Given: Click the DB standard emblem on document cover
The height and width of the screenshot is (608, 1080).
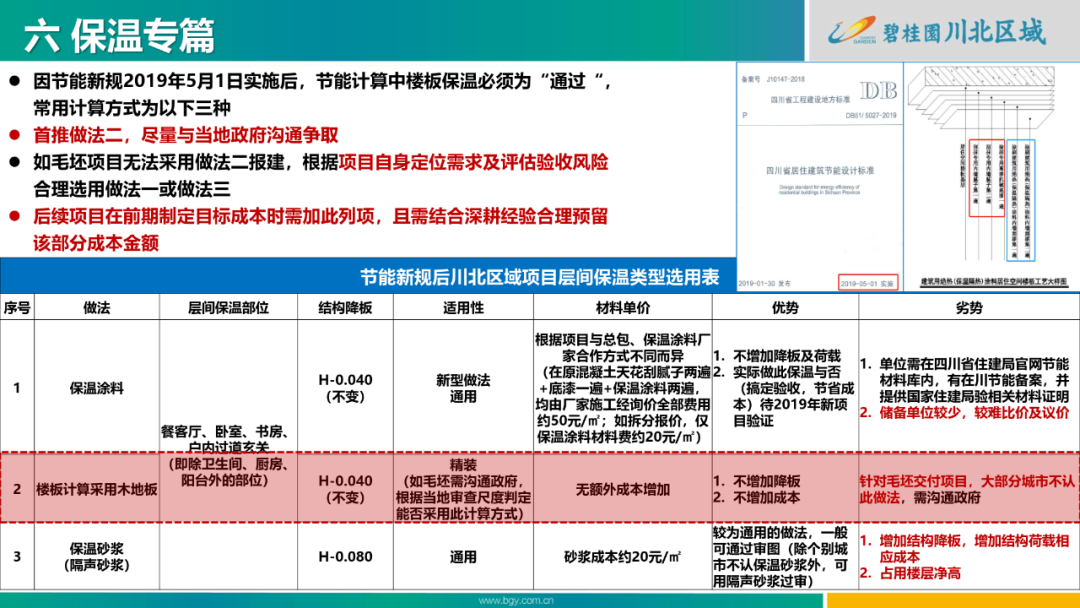Looking at the screenshot, I should [x=878, y=88].
